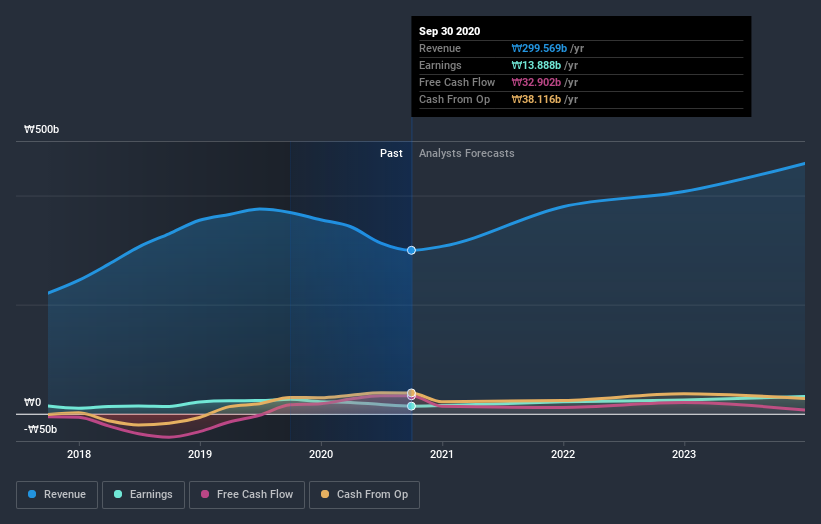Click the Analysts Forecasts label
This screenshot has height=524, width=821.
[467, 153]
